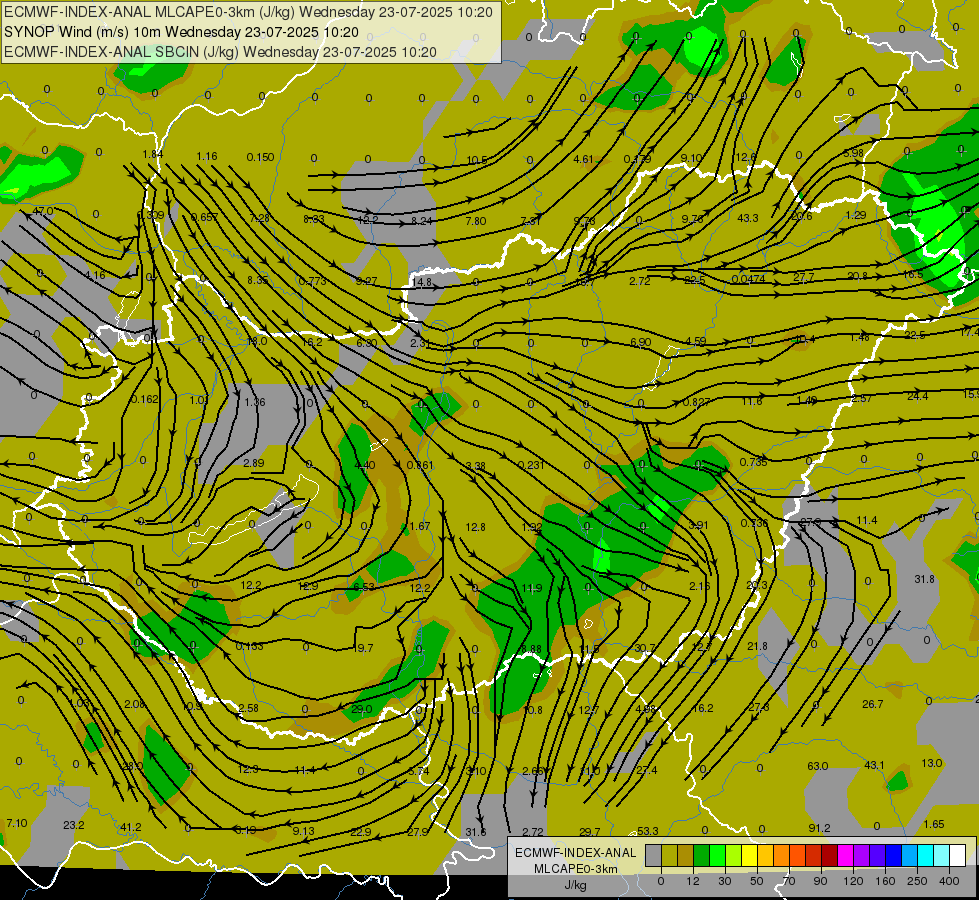Click the gray swatch in the MLCAPE legend

pyautogui.click(x=654, y=855)
